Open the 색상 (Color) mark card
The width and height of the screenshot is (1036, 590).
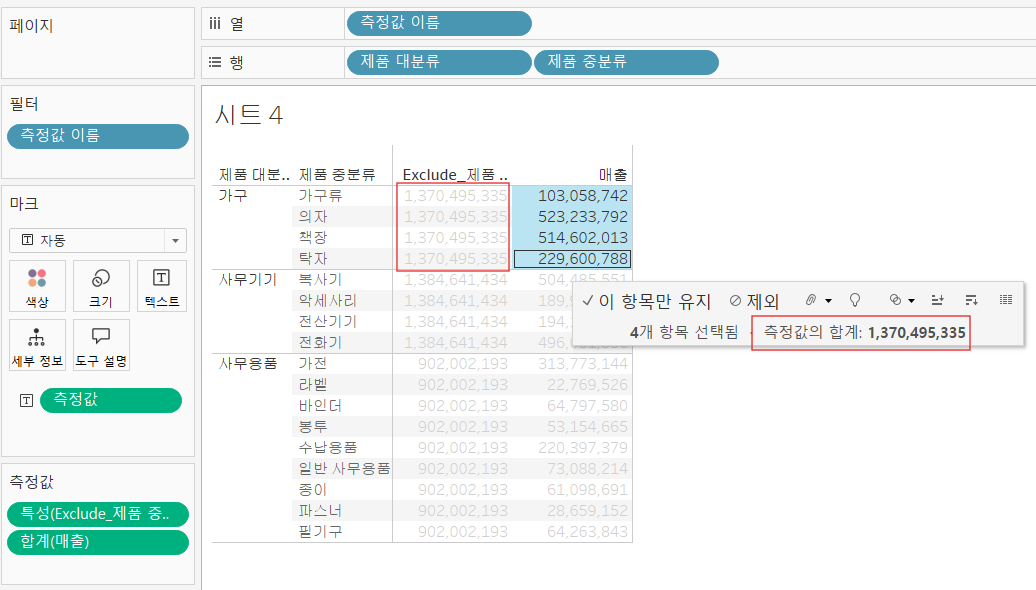pos(37,285)
